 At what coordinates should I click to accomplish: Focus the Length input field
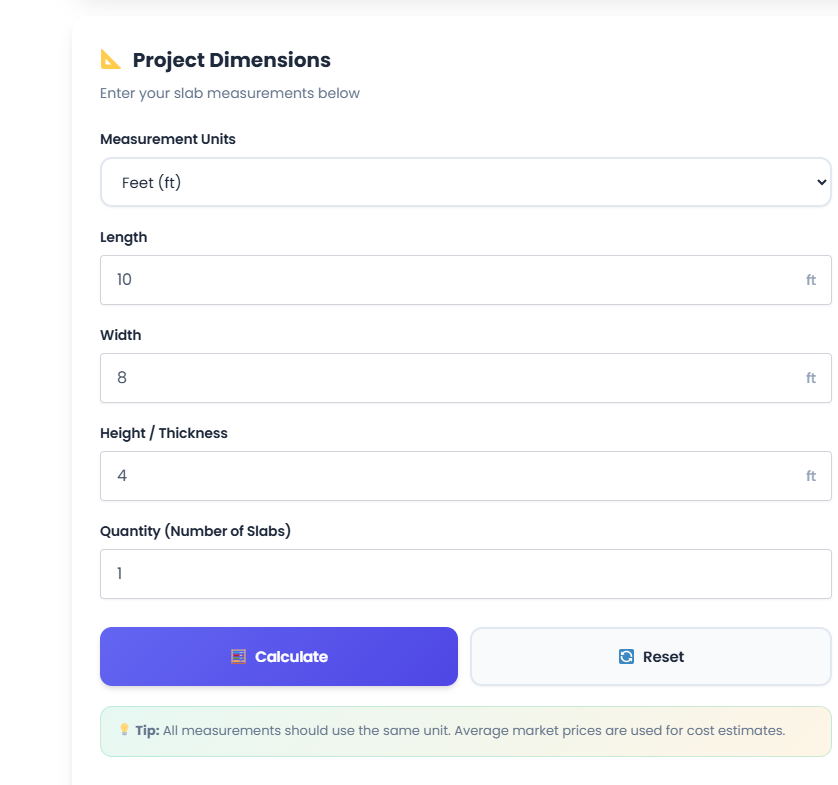point(450,280)
